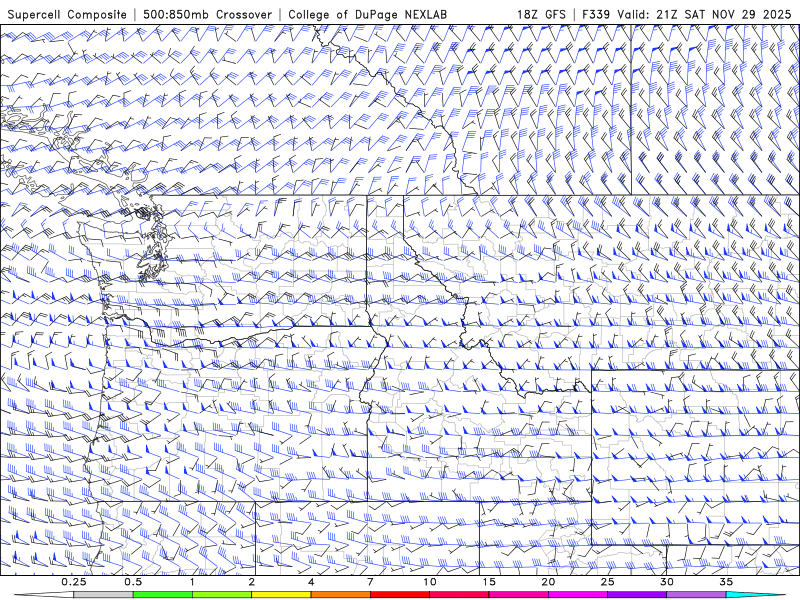Image resolution: width=800 pixels, height=600 pixels.
Task: Click the legend value 10
Action: pyautogui.click(x=430, y=582)
